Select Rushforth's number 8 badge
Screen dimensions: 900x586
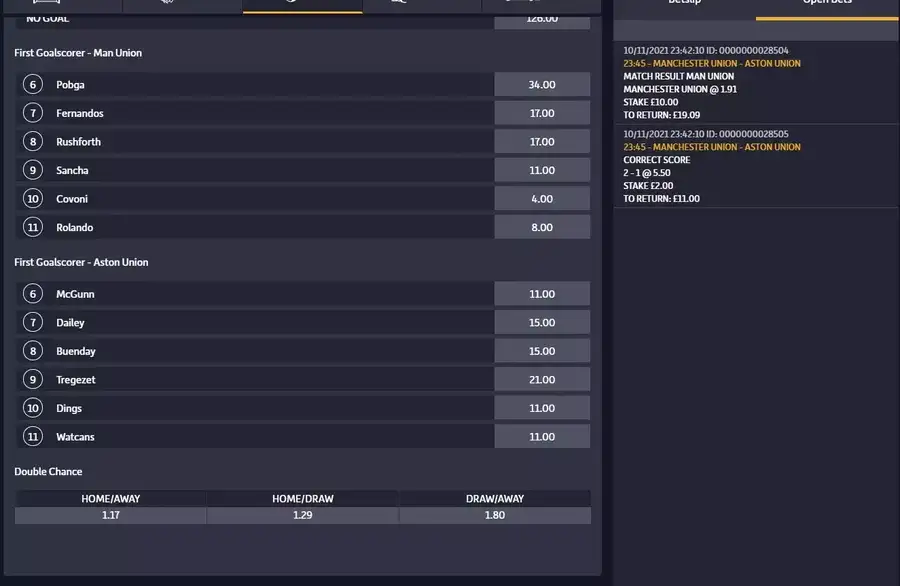click(x=33, y=142)
